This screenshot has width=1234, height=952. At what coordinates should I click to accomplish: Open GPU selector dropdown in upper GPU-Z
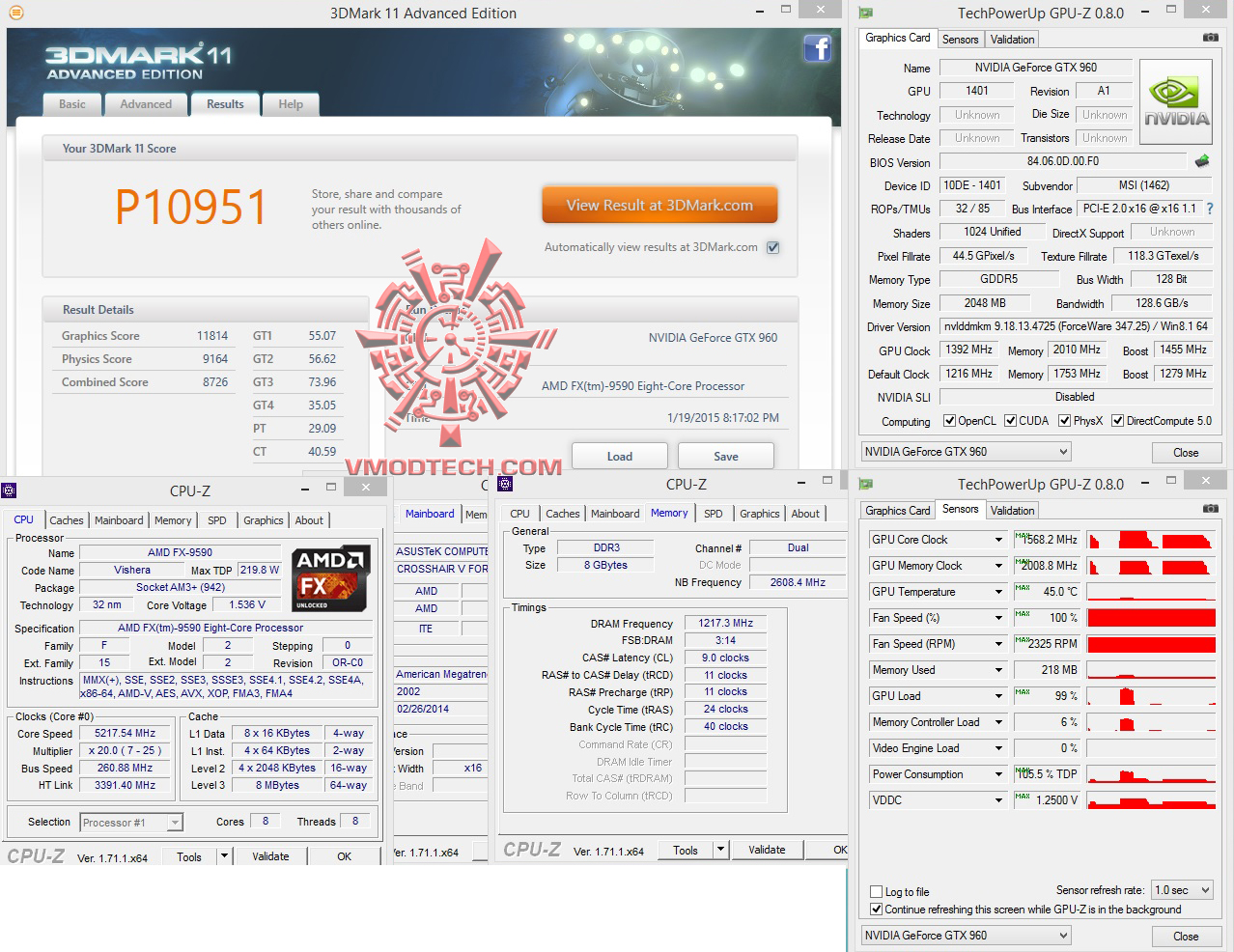tap(967, 452)
